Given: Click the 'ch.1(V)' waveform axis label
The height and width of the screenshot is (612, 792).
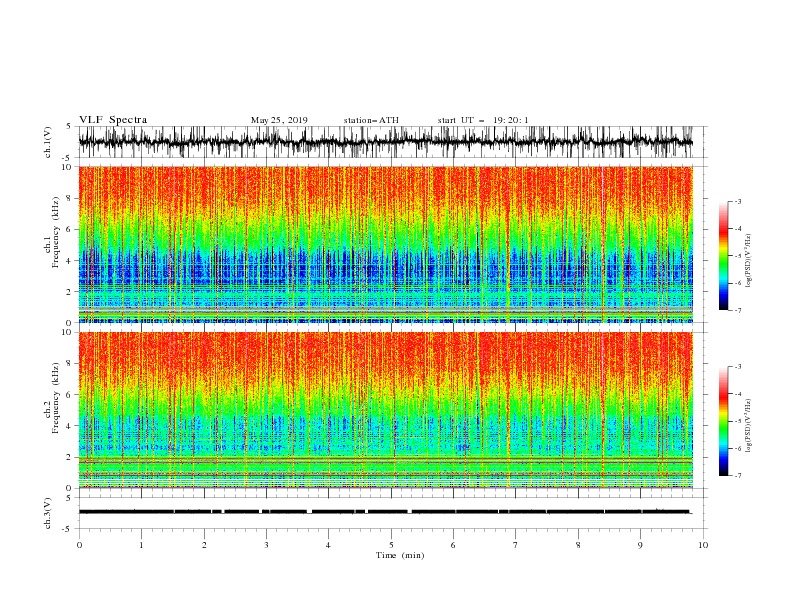Looking at the screenshot, I should (48, 142).
